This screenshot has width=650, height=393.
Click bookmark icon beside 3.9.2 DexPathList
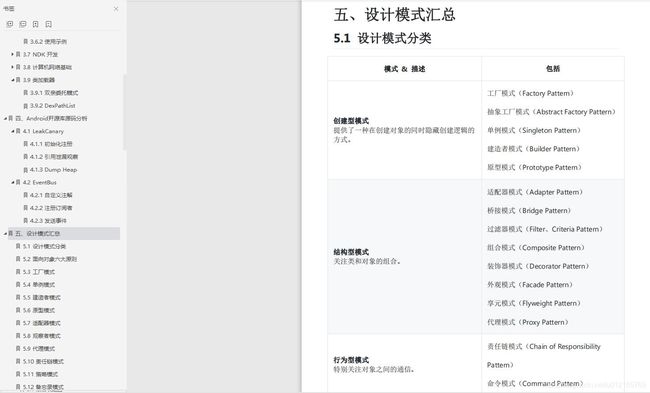pyautogui.click(x=26, y=106)
